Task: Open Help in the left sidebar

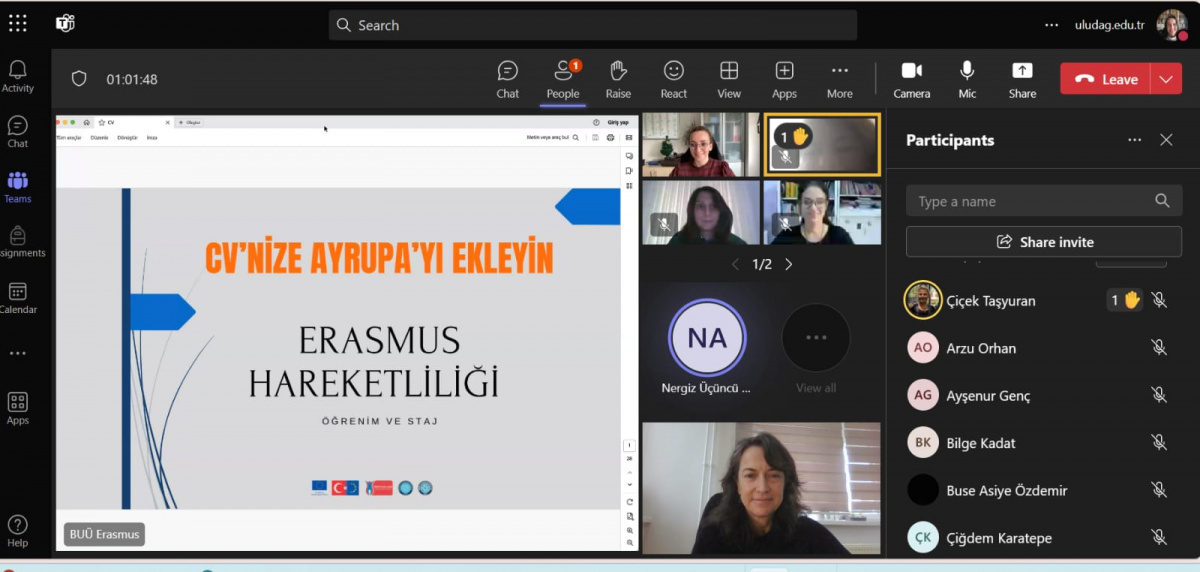Action: pos(18,531)
